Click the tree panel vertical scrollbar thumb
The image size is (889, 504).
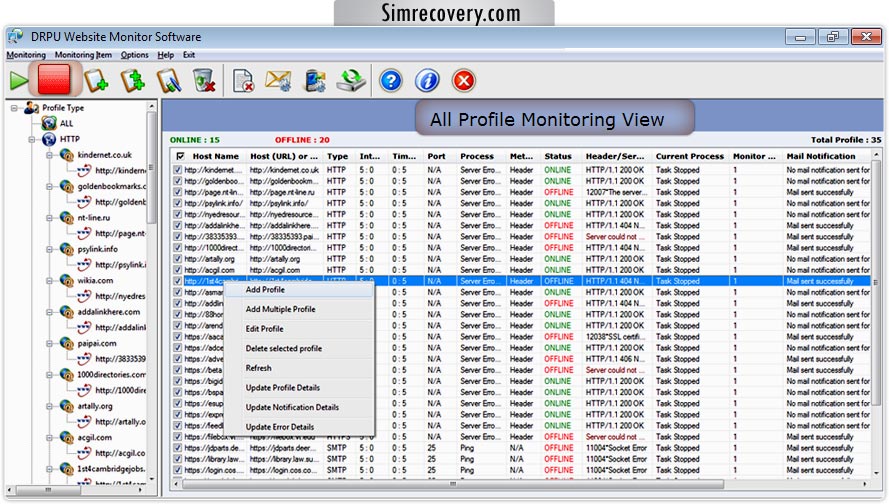click(151, 167)
